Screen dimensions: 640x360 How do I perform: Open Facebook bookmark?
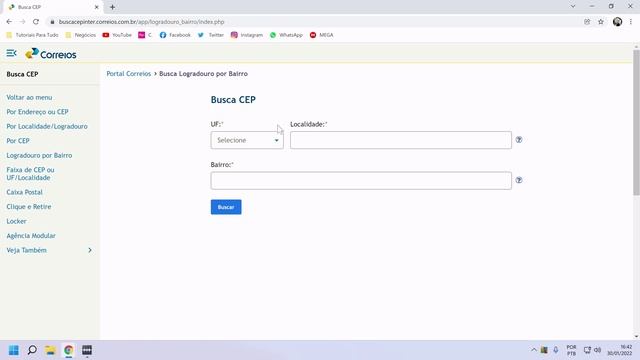175,35
